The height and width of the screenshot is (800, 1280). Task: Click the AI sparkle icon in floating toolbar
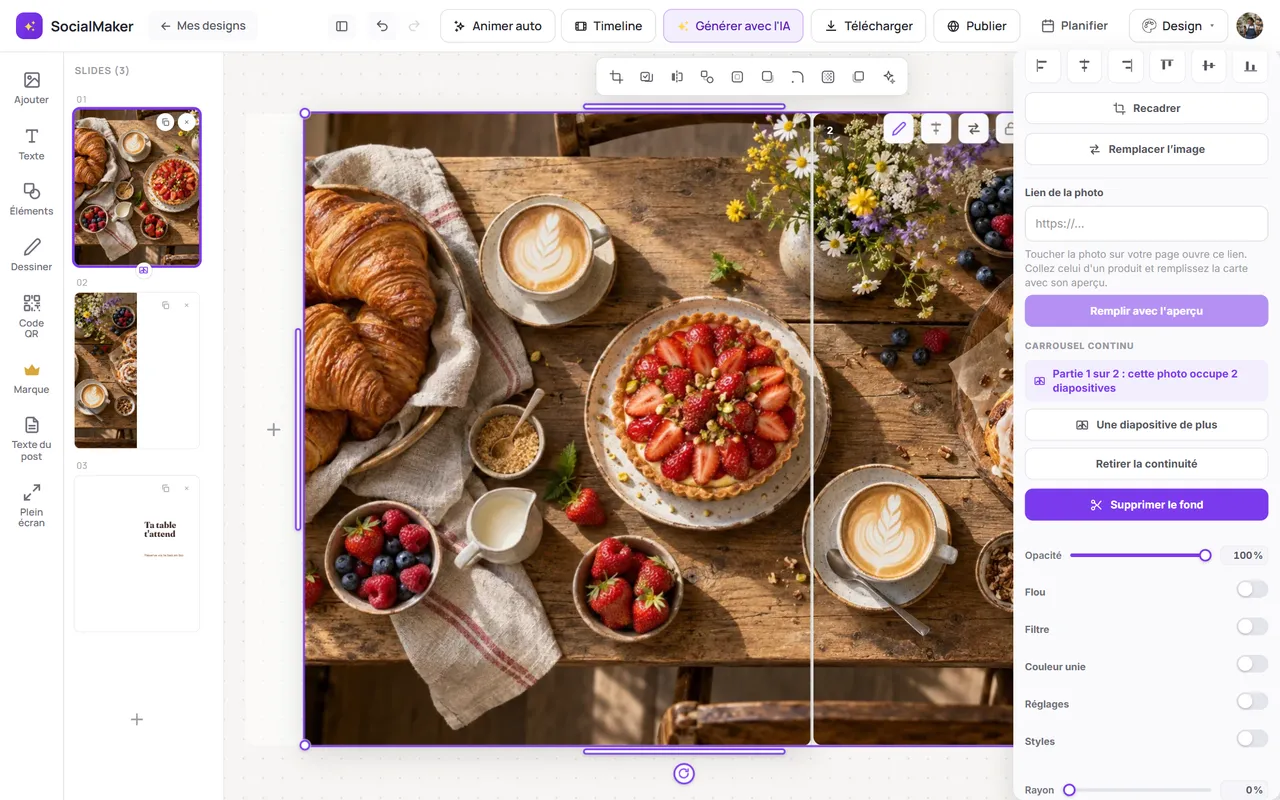tap(889, 77)
